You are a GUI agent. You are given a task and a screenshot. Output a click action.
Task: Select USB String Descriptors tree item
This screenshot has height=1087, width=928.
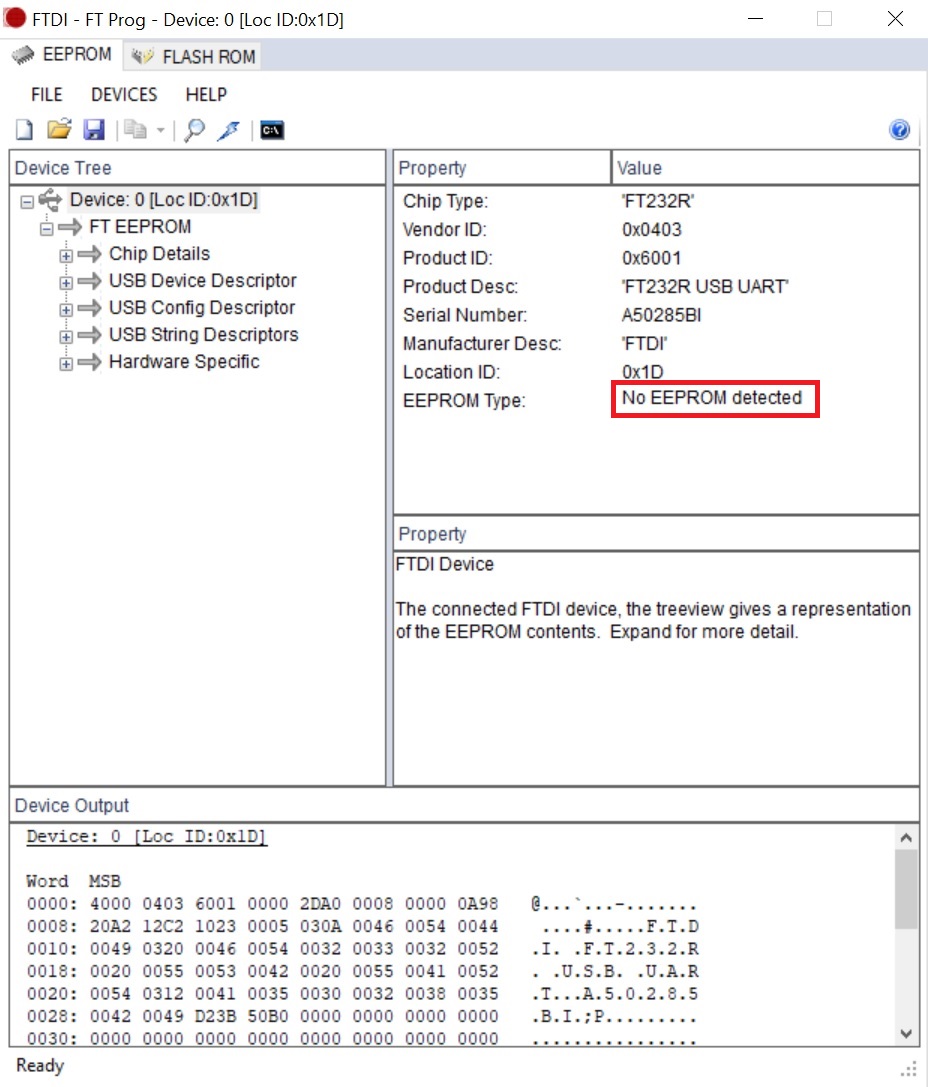click(204, 335)
